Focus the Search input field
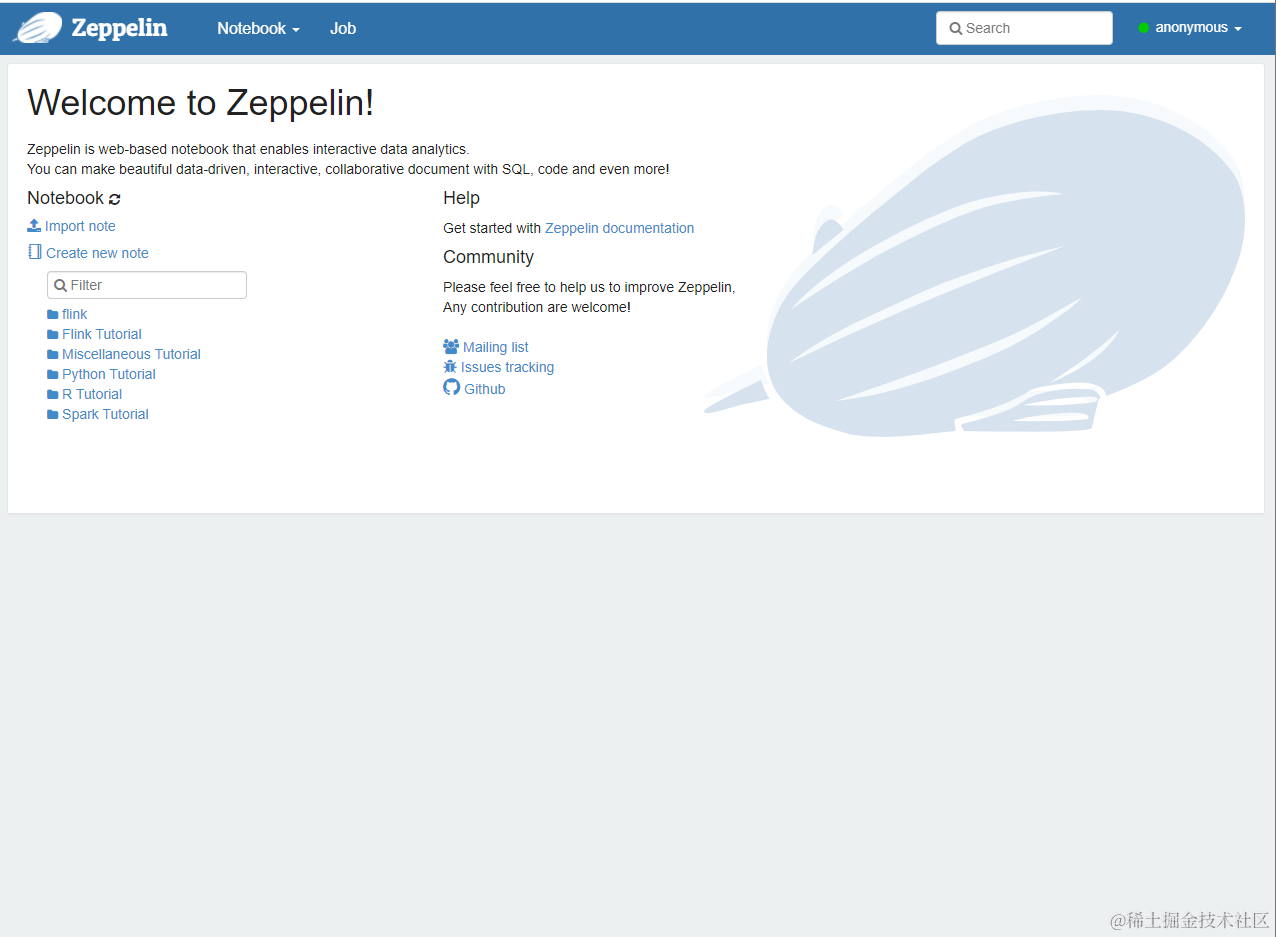This screenshot has height=937, width=1276. click(1024, 28)
